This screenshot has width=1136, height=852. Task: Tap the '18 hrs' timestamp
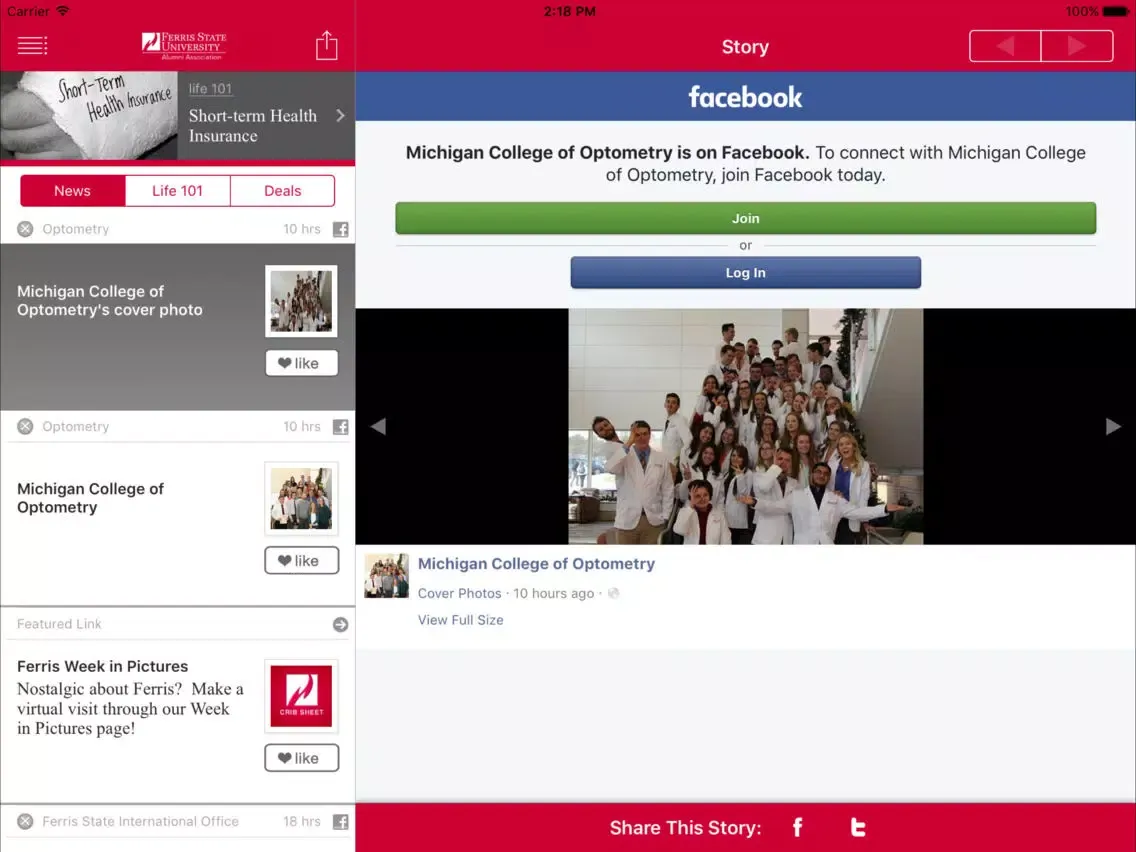click(302, 821)
